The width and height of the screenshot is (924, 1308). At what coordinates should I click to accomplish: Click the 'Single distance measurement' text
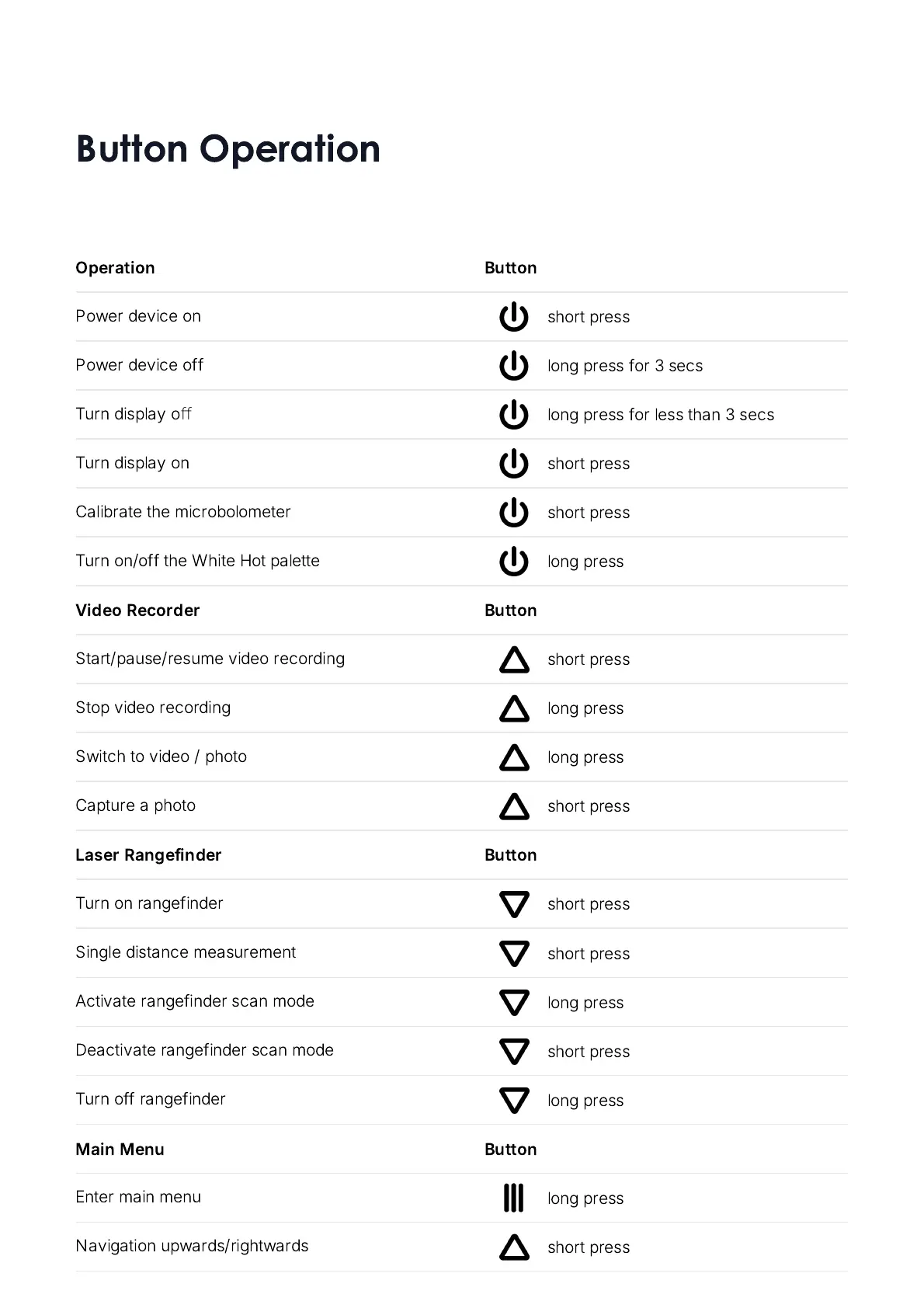pyautogui.click(x=186, y=952)
